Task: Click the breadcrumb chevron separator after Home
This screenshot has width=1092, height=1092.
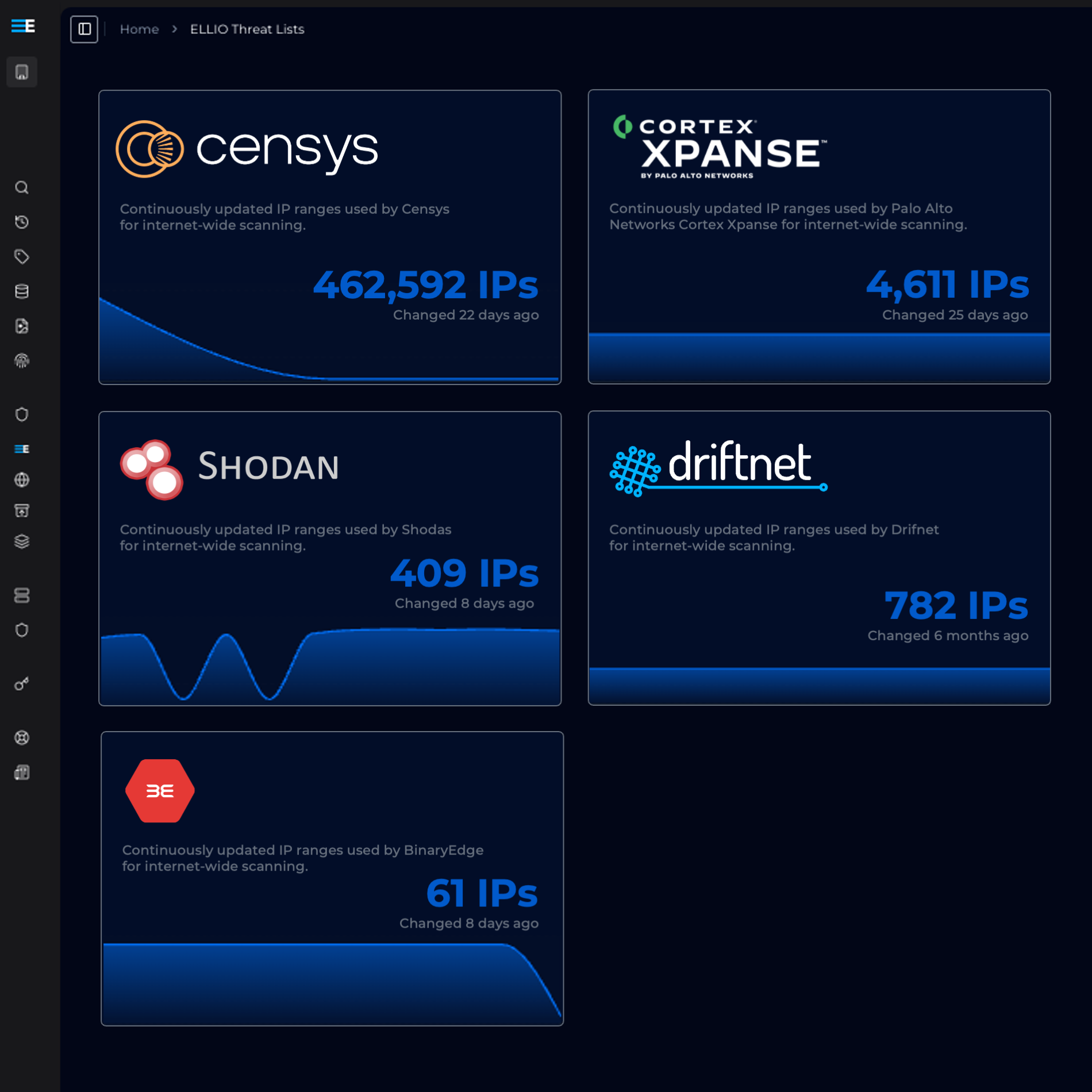Action: 175,29
